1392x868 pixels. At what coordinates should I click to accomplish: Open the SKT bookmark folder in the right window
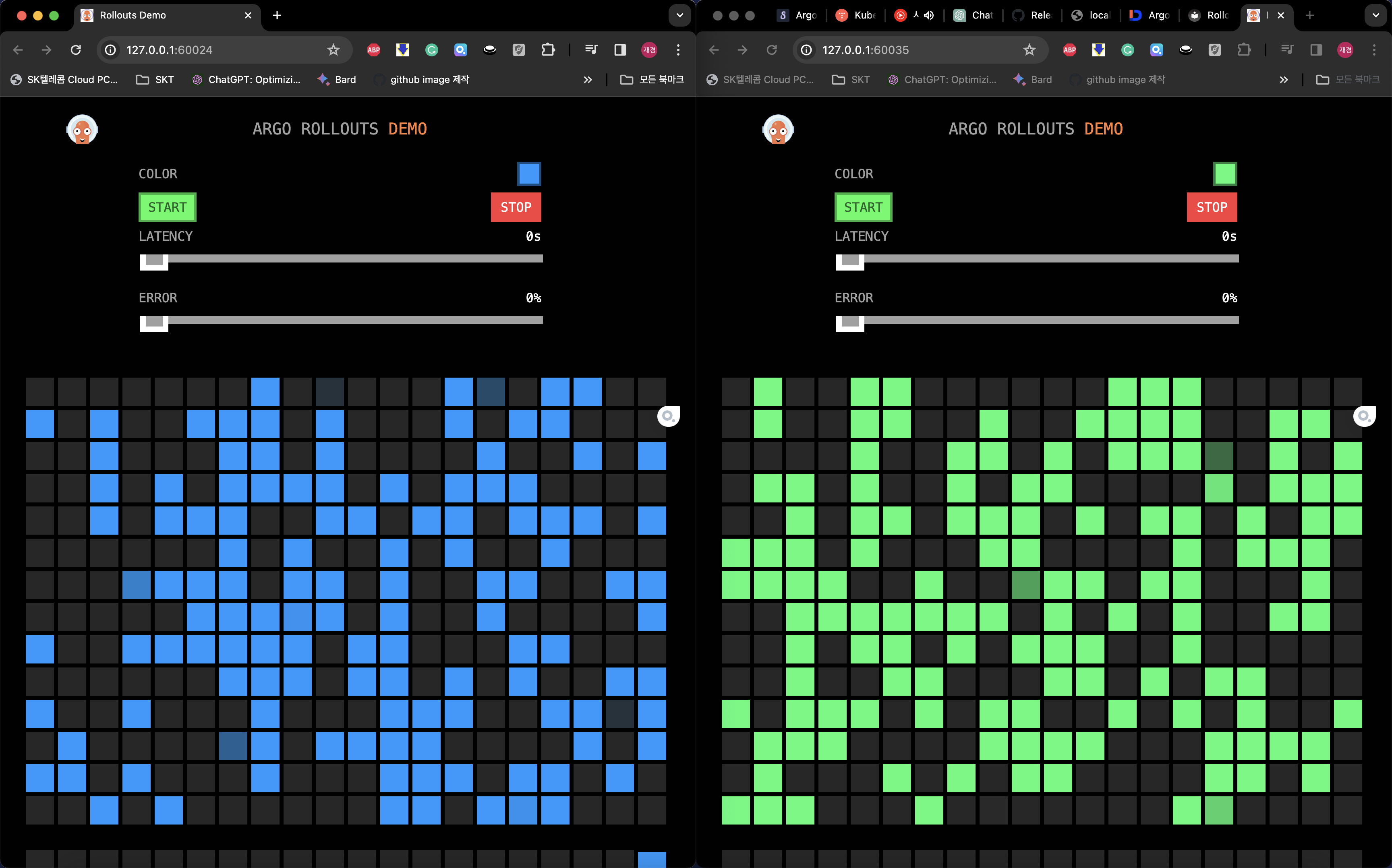[x=851, y=80]
